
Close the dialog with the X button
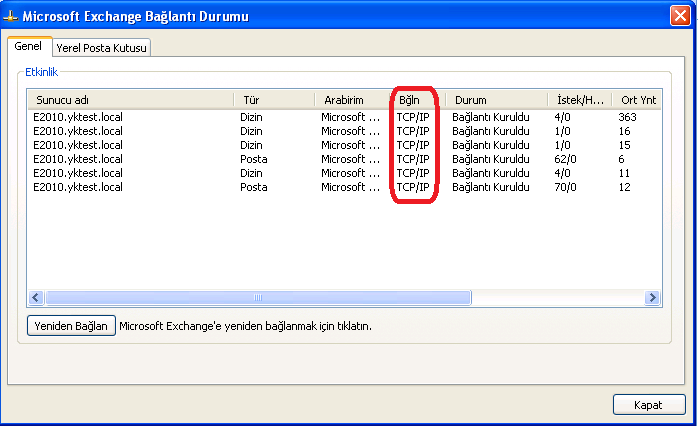[x=679, y=16]
